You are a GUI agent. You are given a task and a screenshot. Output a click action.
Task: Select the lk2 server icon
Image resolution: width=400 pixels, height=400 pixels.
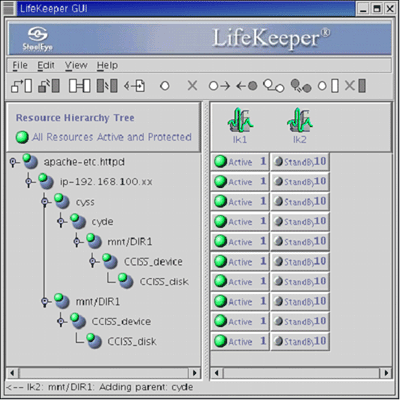point(299,126)
